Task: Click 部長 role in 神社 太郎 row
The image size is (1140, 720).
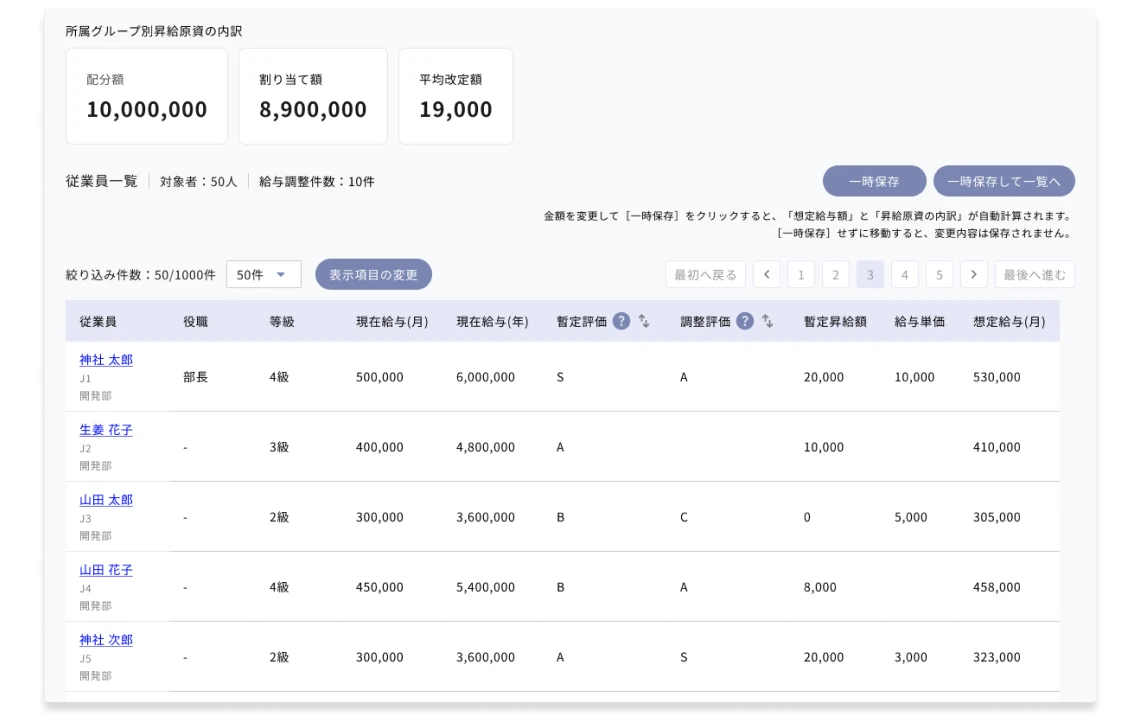Action: pos(195,377)
